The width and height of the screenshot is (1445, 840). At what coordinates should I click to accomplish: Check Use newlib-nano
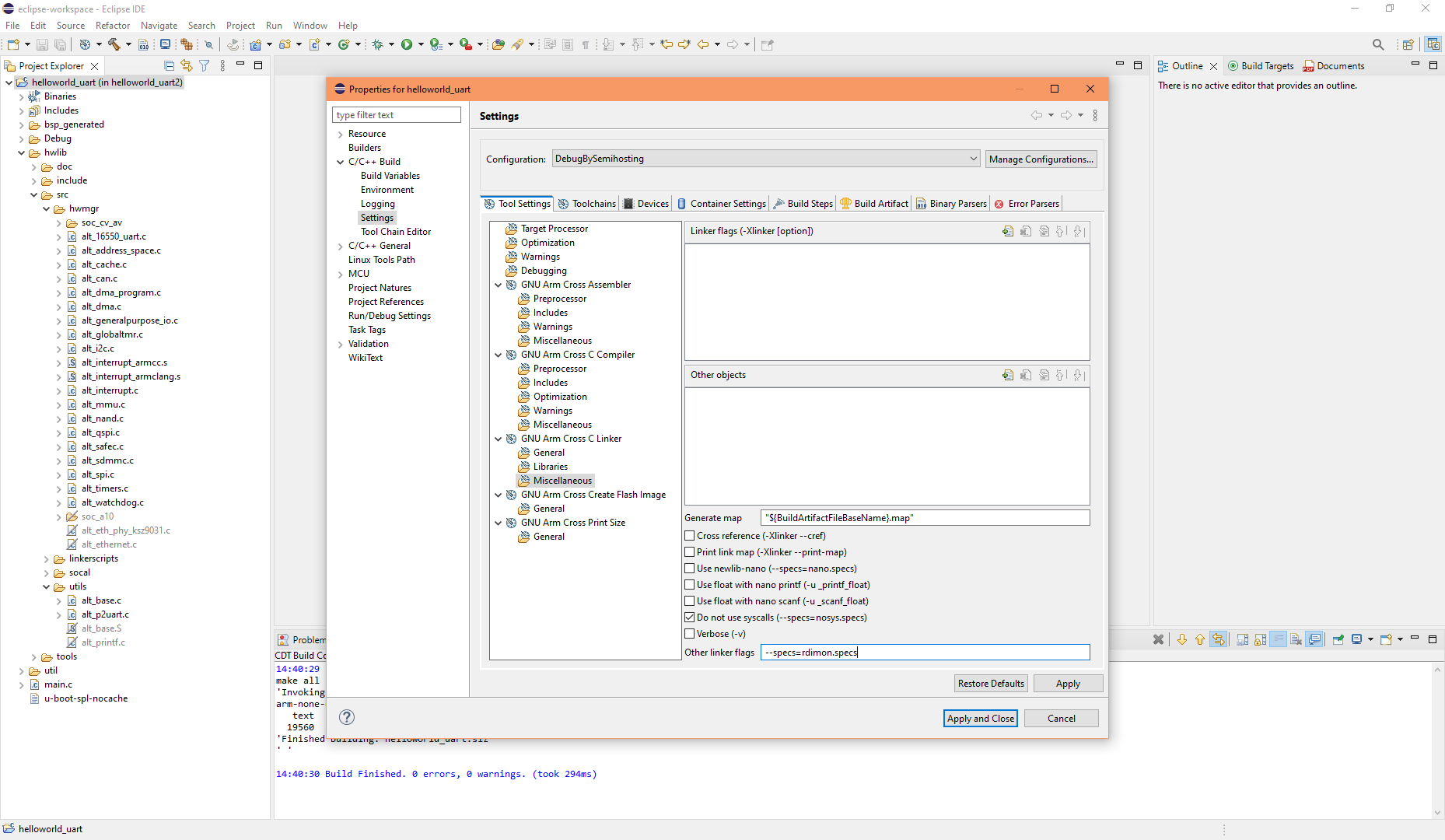coord(690,568)
